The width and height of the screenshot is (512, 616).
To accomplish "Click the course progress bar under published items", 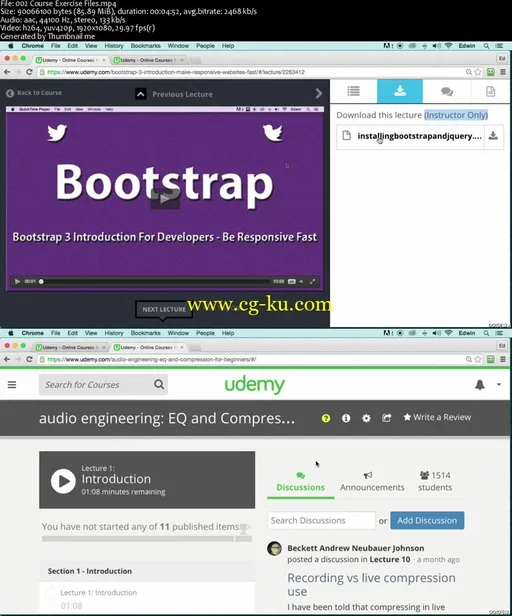I will pyautogui.click(x=147, y=539).
